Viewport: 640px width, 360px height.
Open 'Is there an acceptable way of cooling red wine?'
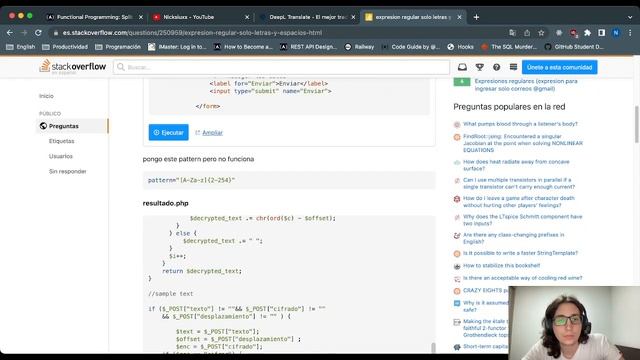(522, 278)
